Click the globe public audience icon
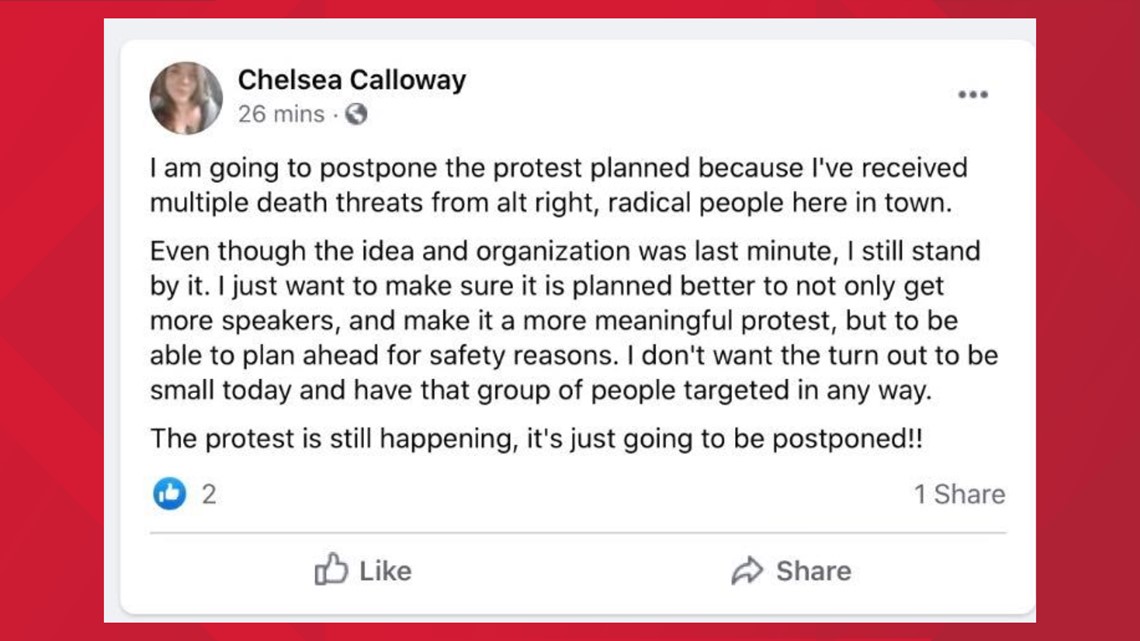The image size is (1140, 641). click(356, 114)
